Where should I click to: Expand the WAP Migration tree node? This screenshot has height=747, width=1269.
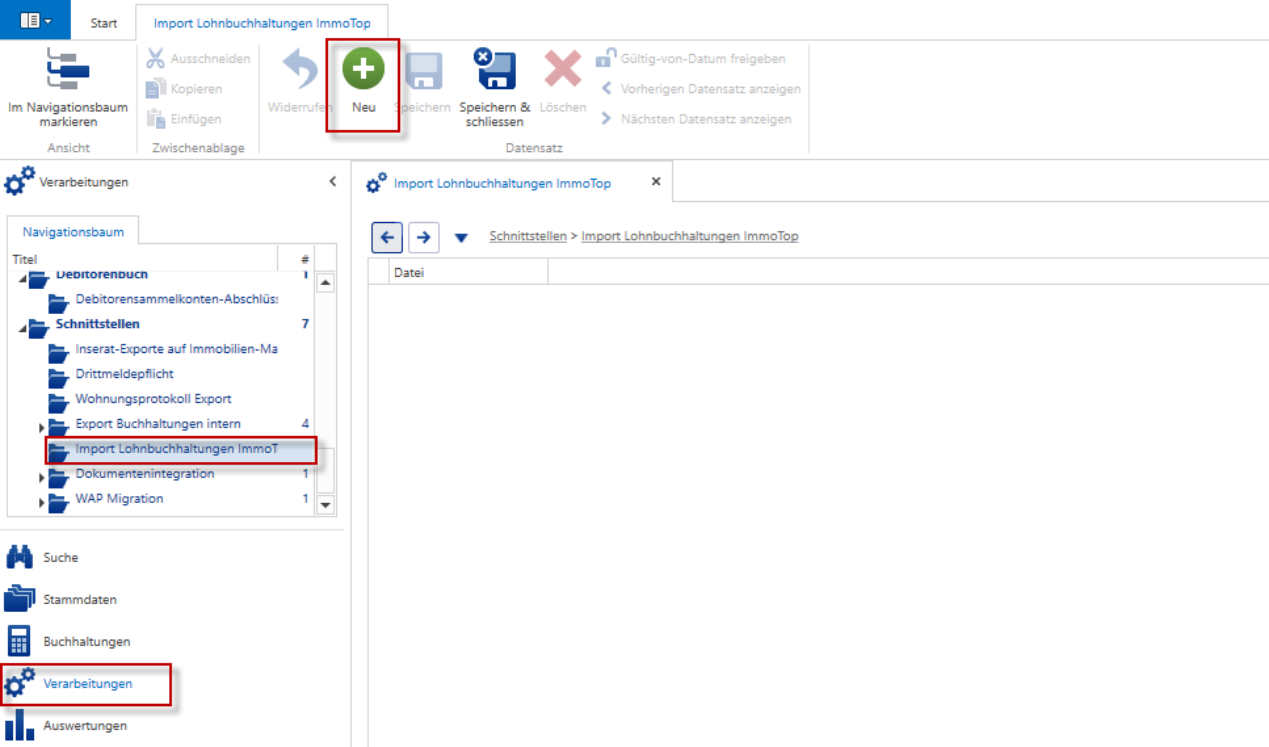click(x=42, y=503)
